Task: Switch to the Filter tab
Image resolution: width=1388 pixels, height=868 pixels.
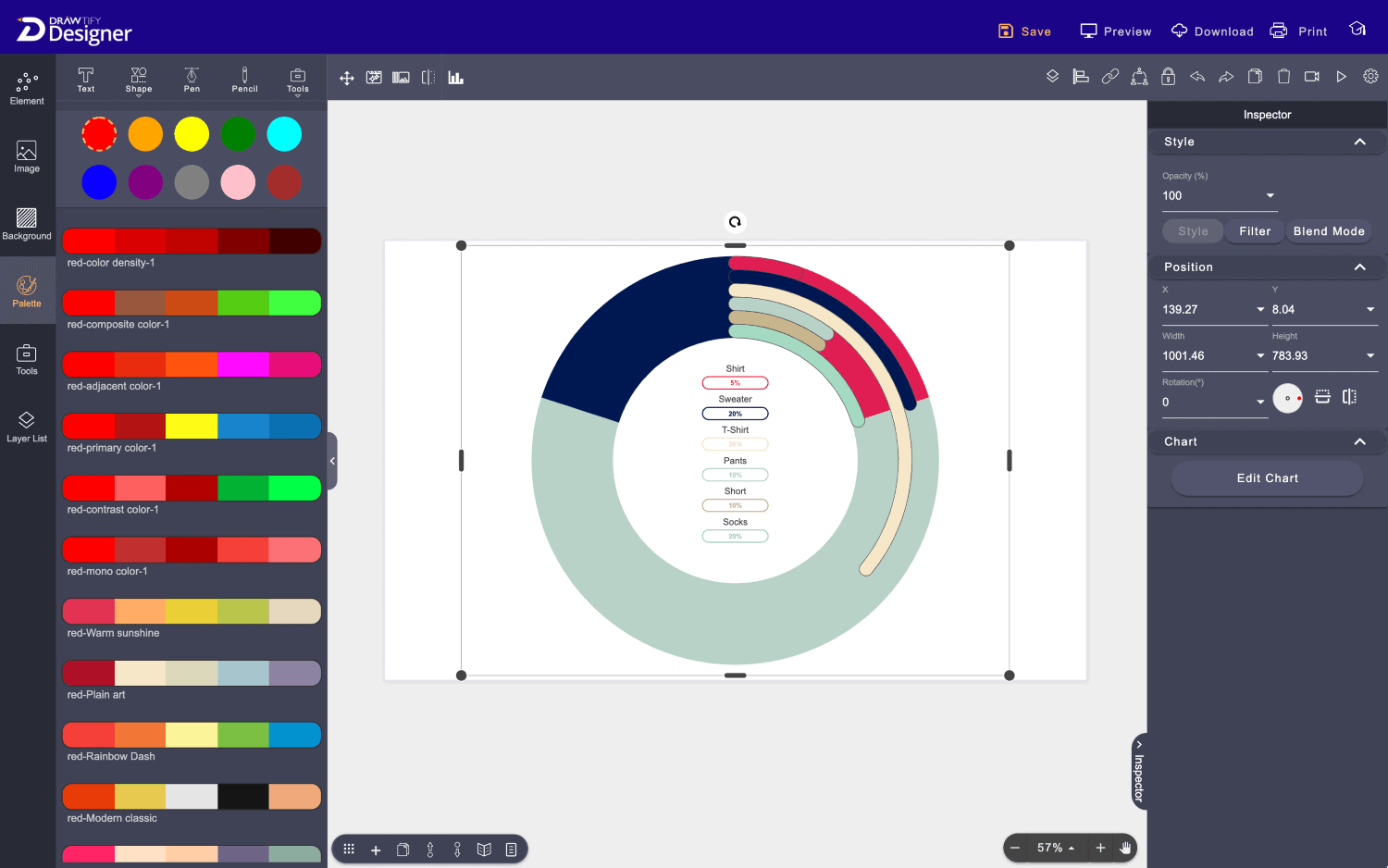Action: [1255, 231]
